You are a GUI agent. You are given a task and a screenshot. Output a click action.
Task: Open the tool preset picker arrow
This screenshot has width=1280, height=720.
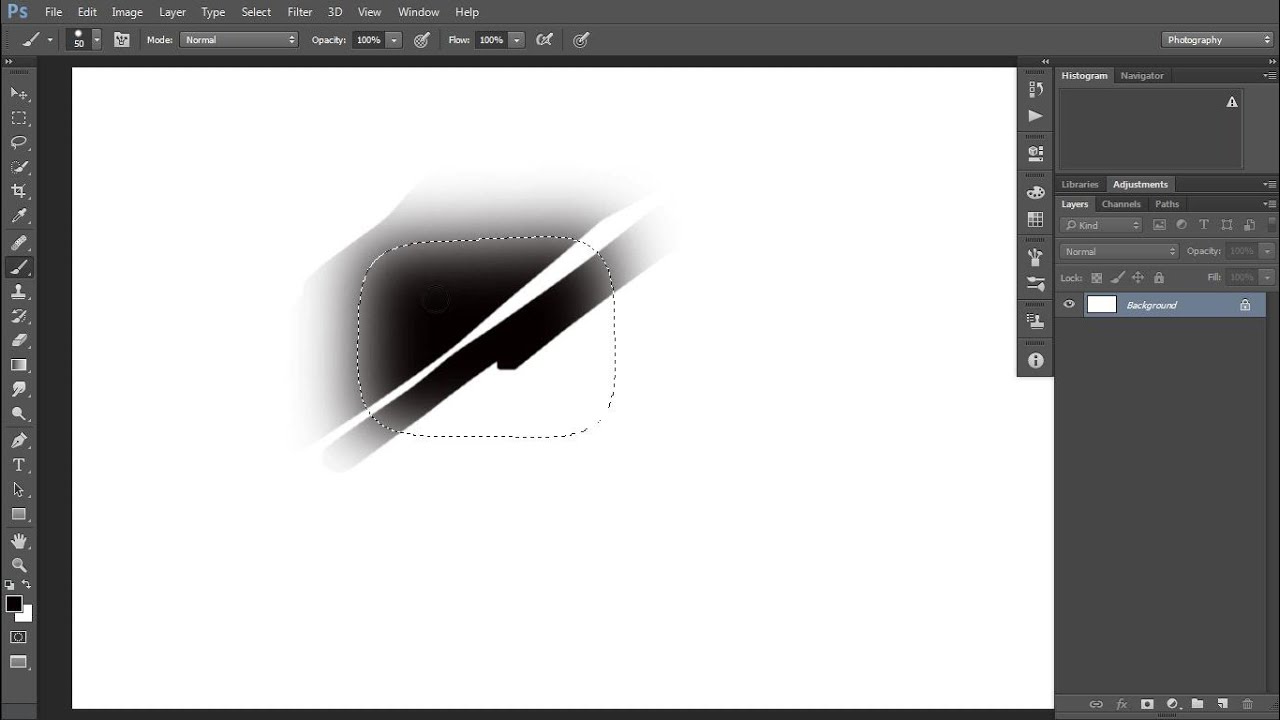pos(50,40)
